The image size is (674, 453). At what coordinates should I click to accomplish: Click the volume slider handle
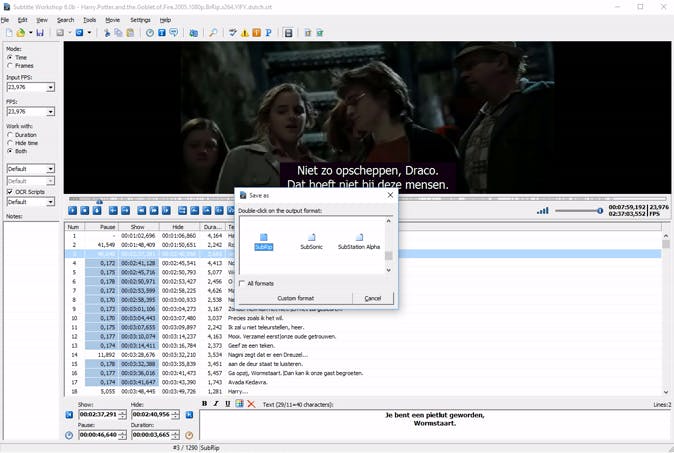[x=600, y=211]
